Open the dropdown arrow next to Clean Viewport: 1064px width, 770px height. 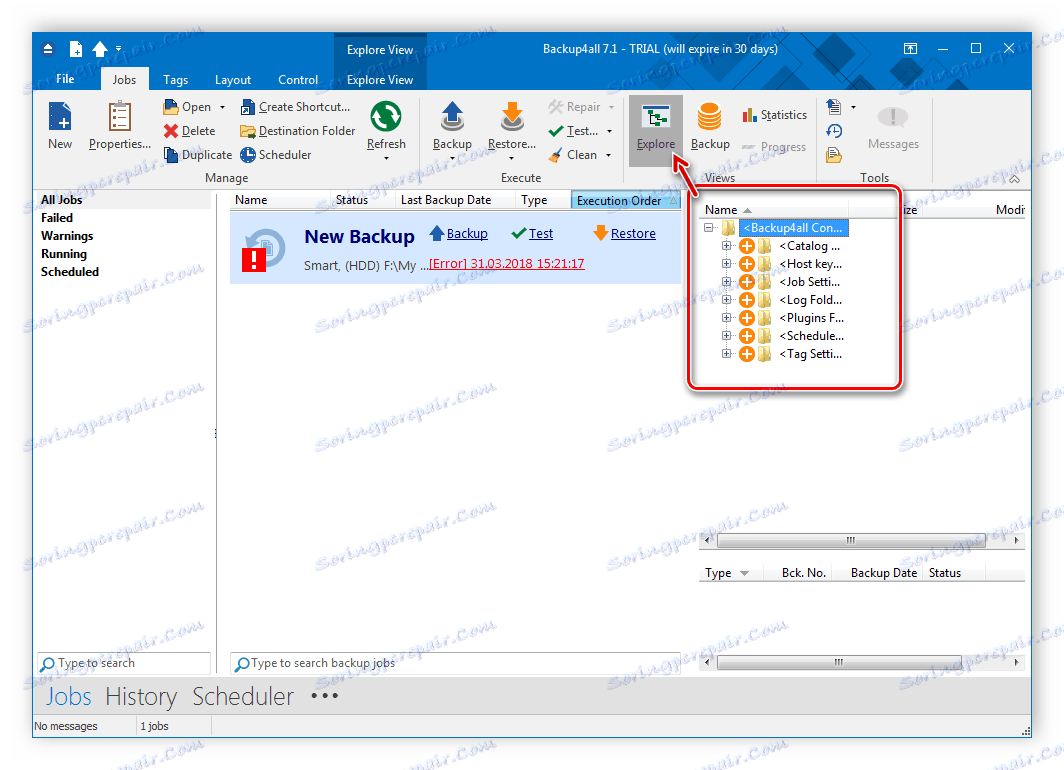tap(609, 155)
